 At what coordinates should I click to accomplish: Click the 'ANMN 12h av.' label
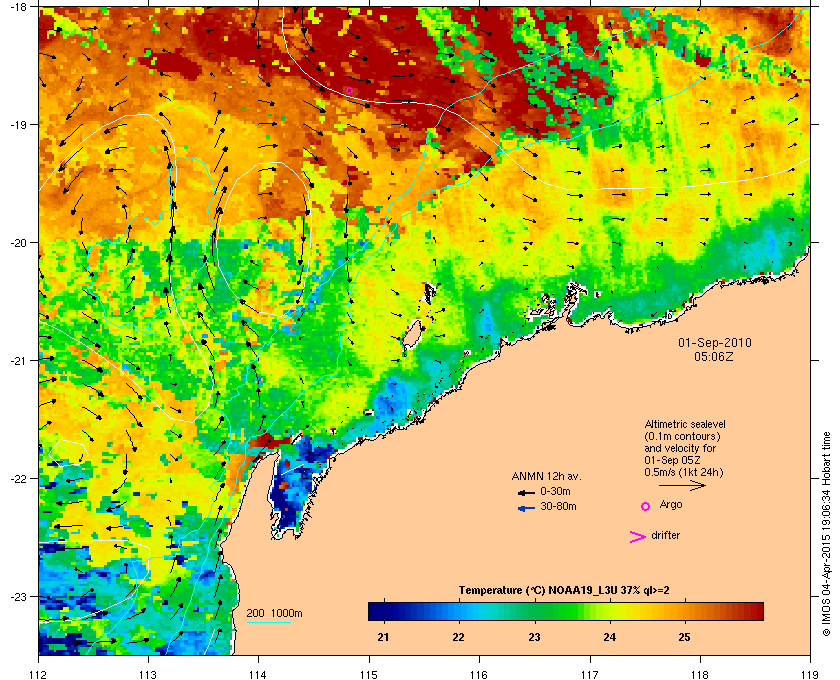click(x=546, y=476)
